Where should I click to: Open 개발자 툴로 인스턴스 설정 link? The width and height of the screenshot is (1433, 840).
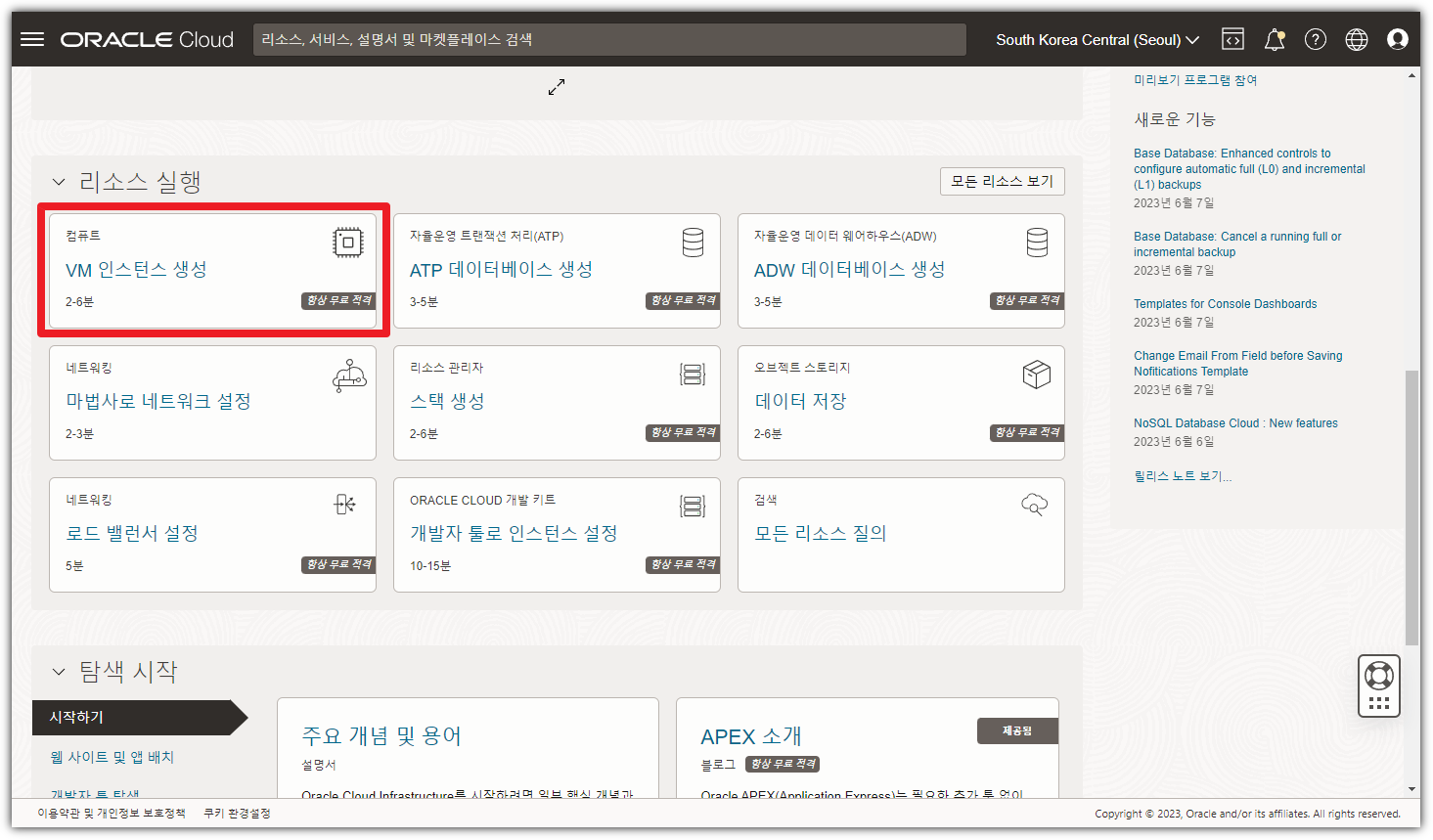pos(514,533)
